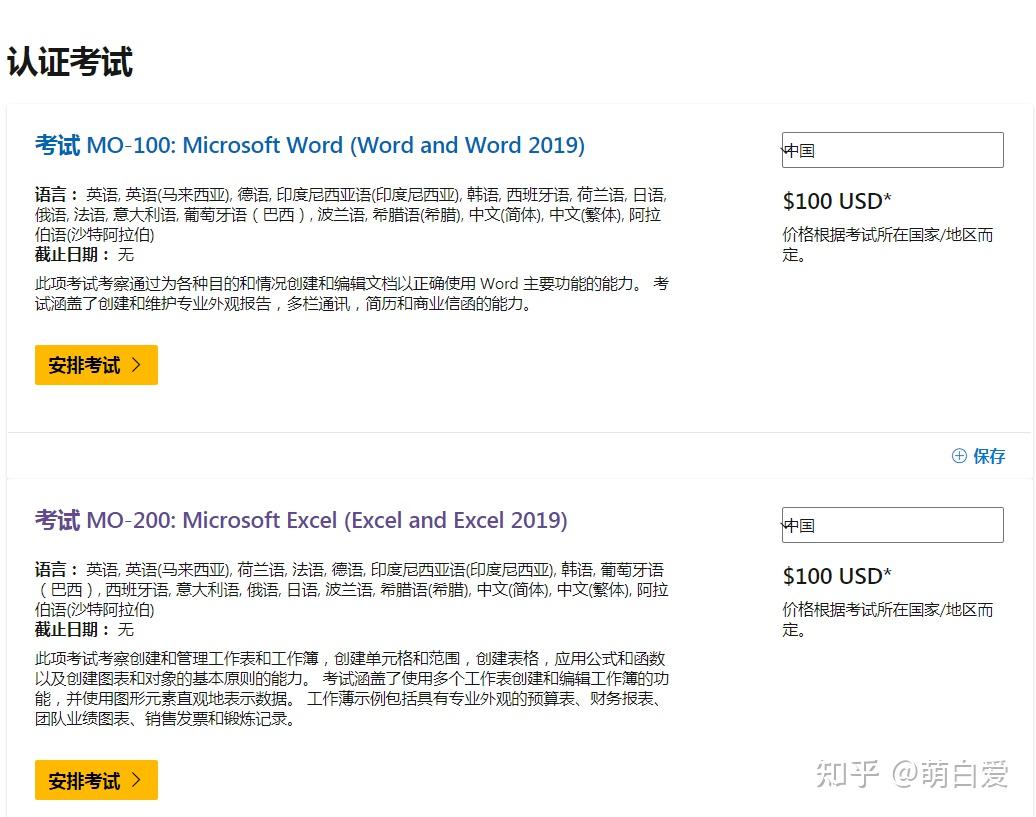The width and height of the screenshot is (1036, 817).
Task: Click the $100 USD price for MO-100
Action: (837, 201)
